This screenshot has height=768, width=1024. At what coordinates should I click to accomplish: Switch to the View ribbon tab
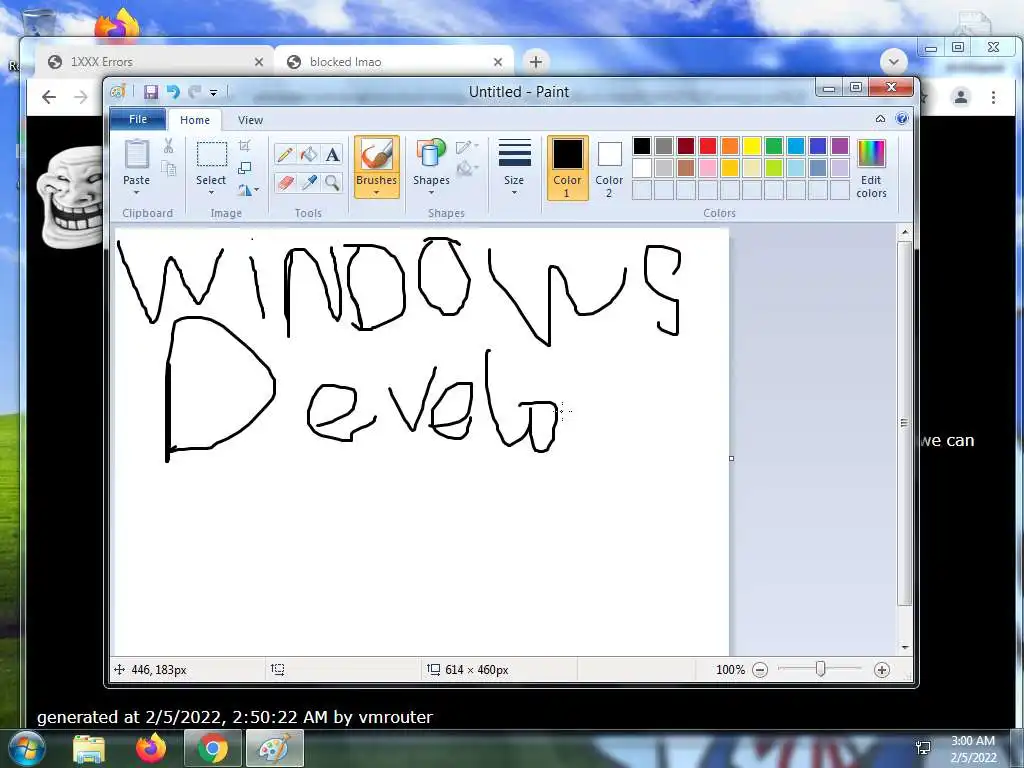click(x=250, y=120)
